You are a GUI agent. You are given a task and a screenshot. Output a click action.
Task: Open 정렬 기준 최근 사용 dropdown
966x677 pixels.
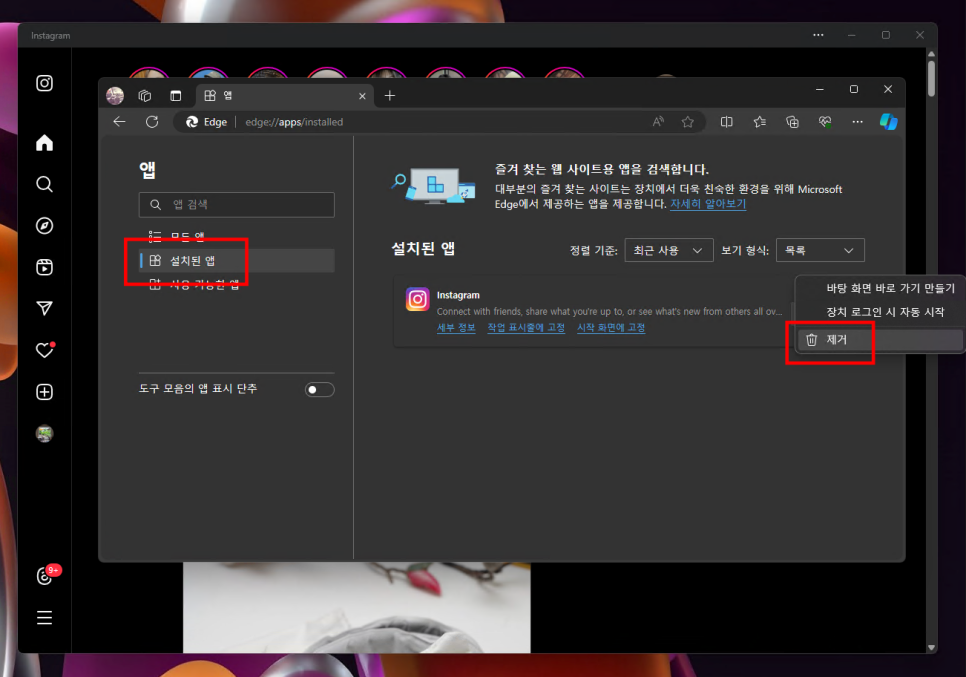point(669,250)
